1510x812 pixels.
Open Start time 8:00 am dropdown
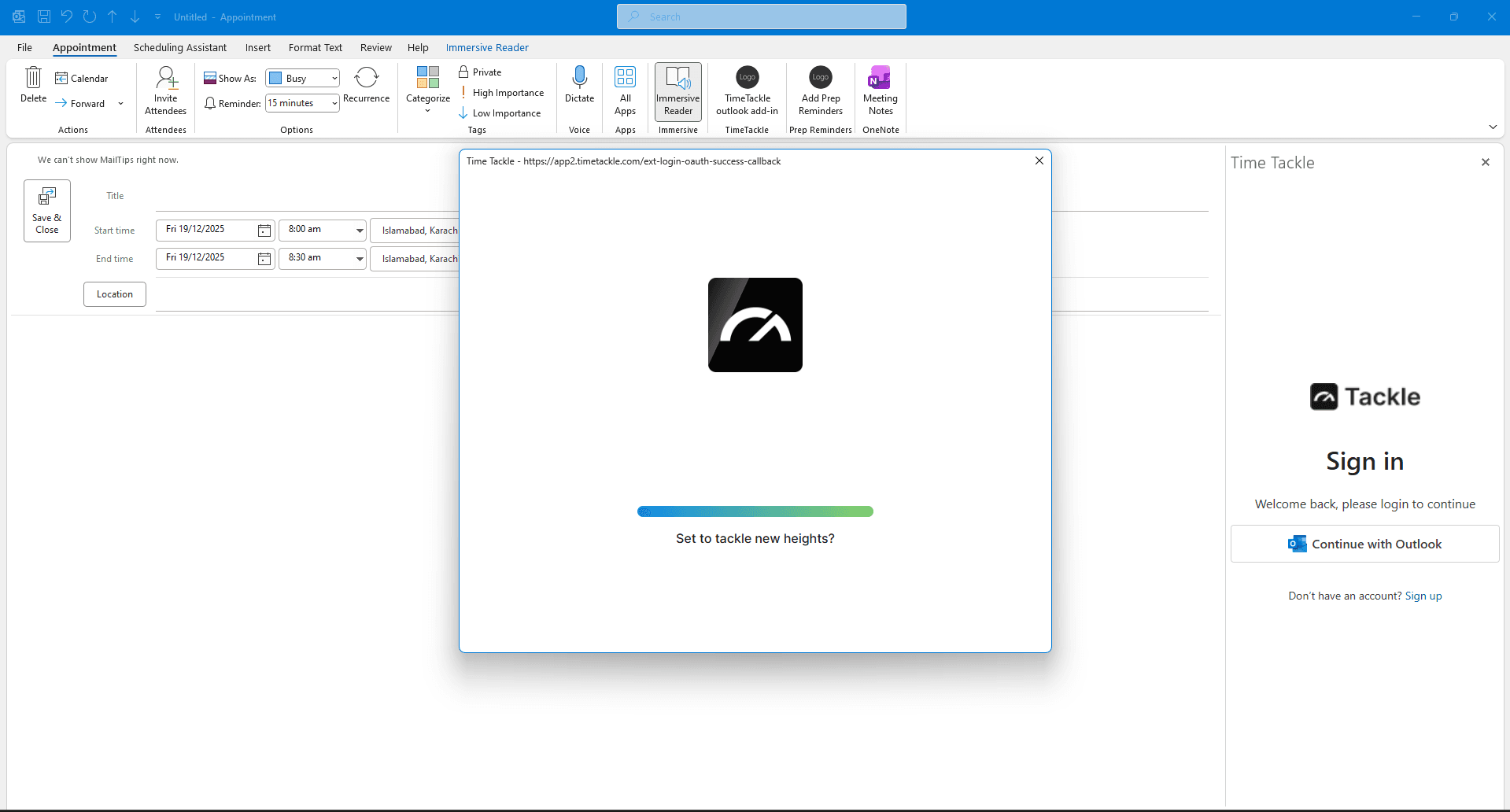(360, 231)
